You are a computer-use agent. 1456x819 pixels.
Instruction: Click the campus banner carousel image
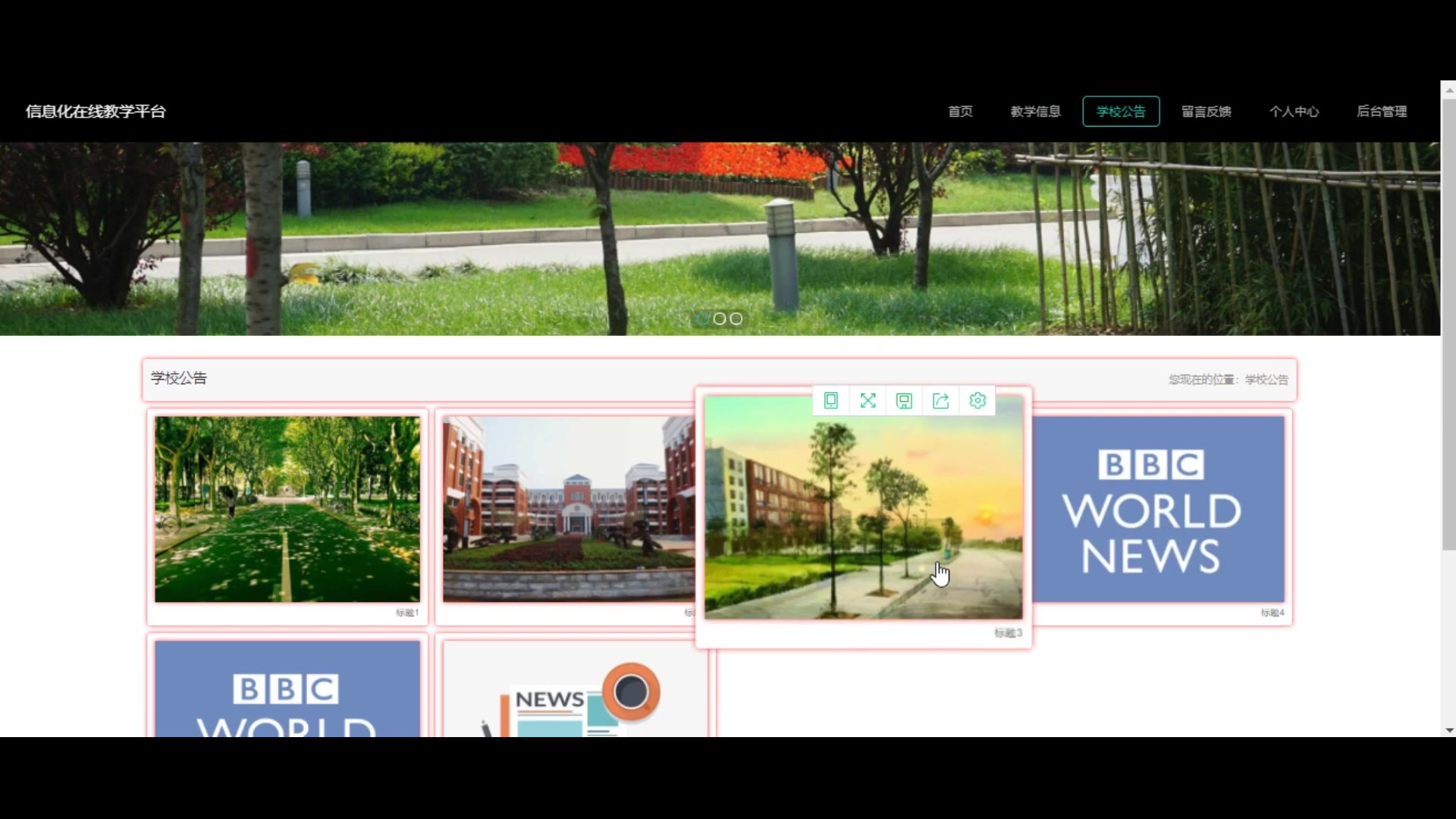(x=720, y=239)
